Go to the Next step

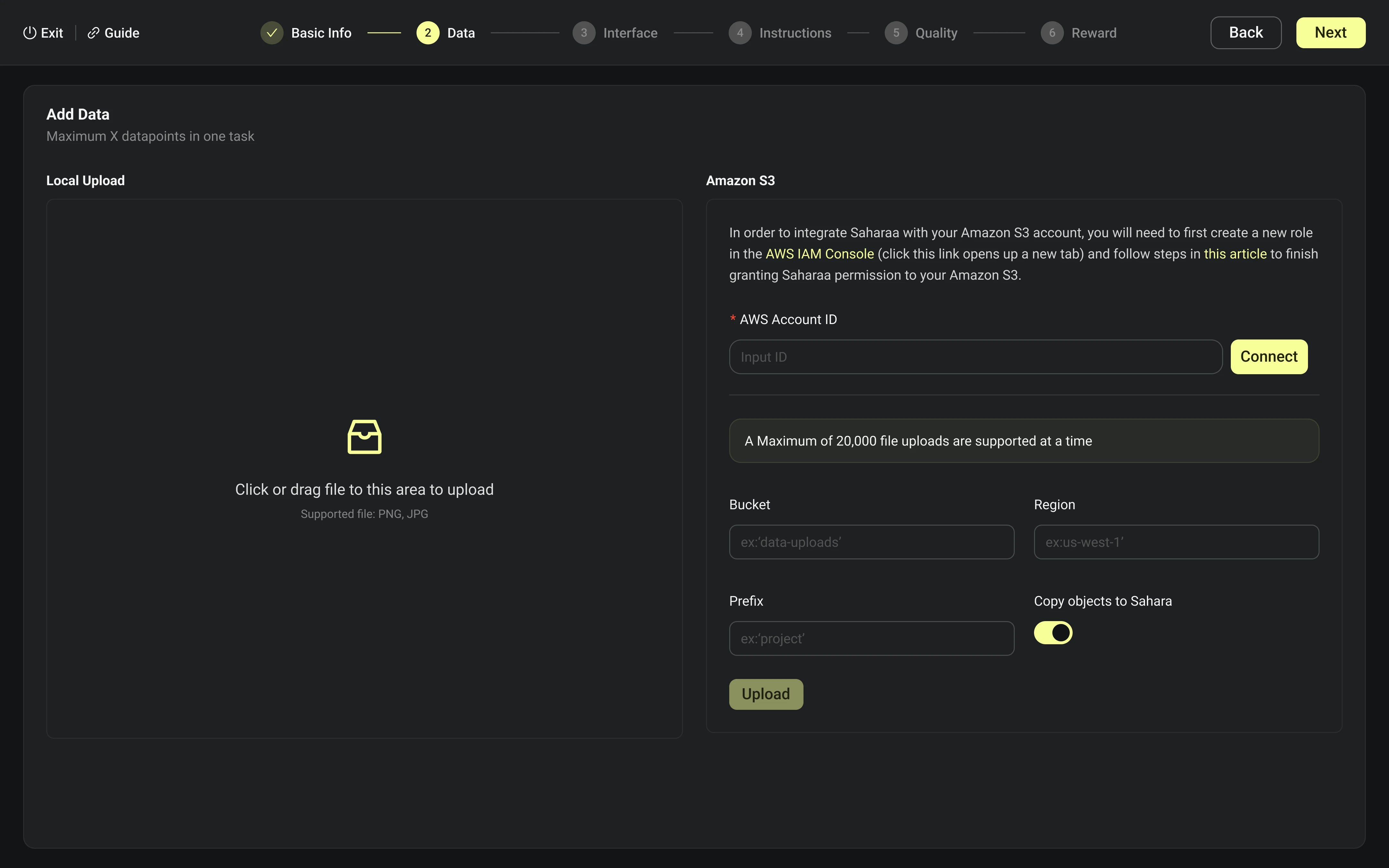pos(1330,33)
